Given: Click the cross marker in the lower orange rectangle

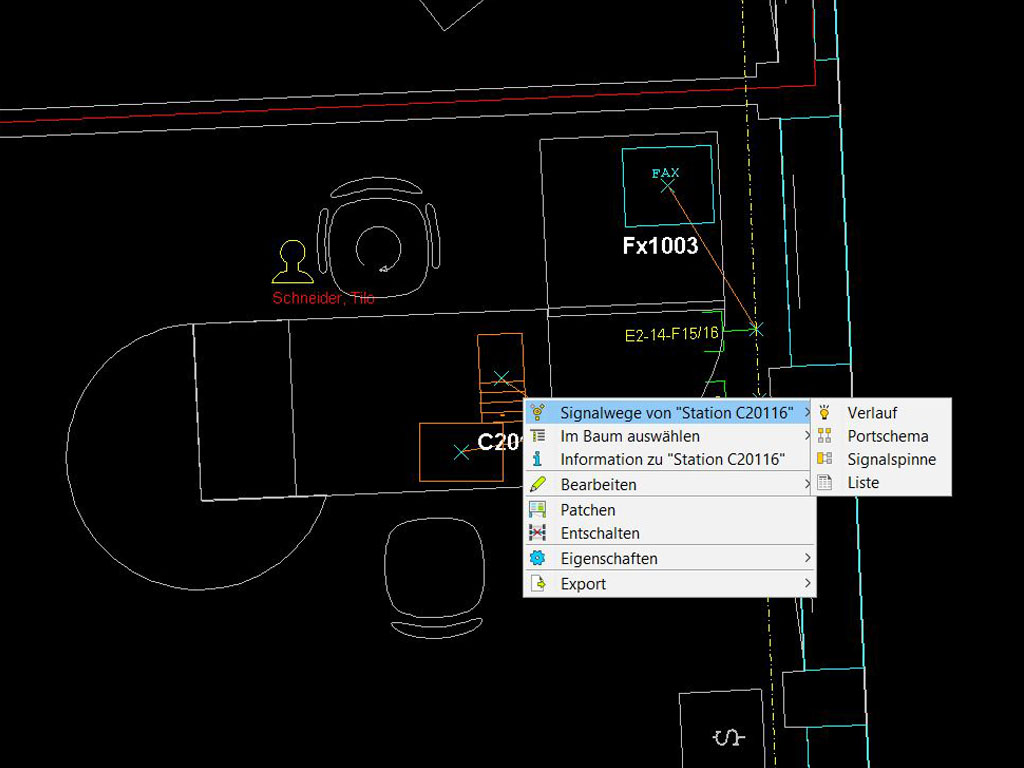Looking at the screenshot, I should pos(461,452).
